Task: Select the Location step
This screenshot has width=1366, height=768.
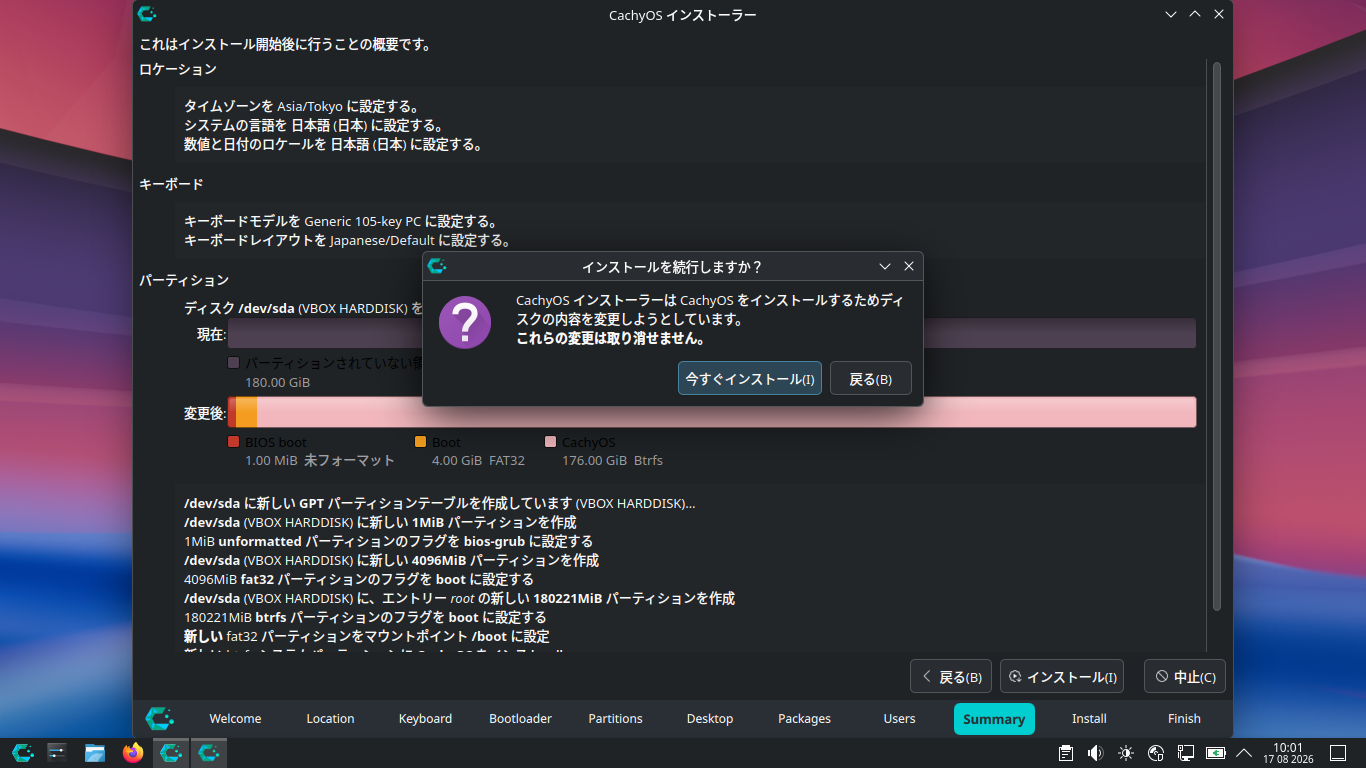Action: 330,718
